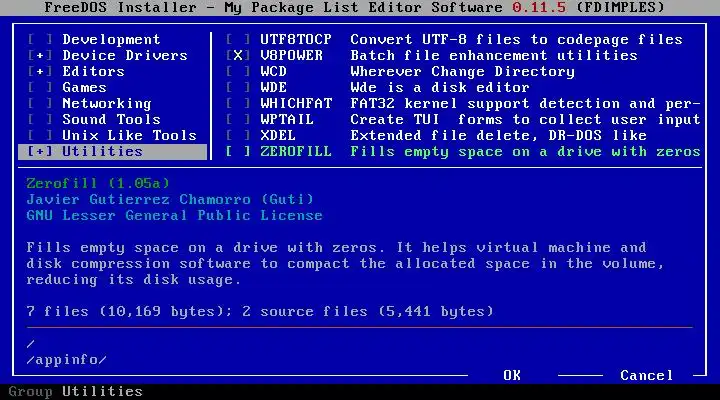Click the 'Zerofill (1.05a)' title
The image size is (720, 400).
tap(98, 183)
